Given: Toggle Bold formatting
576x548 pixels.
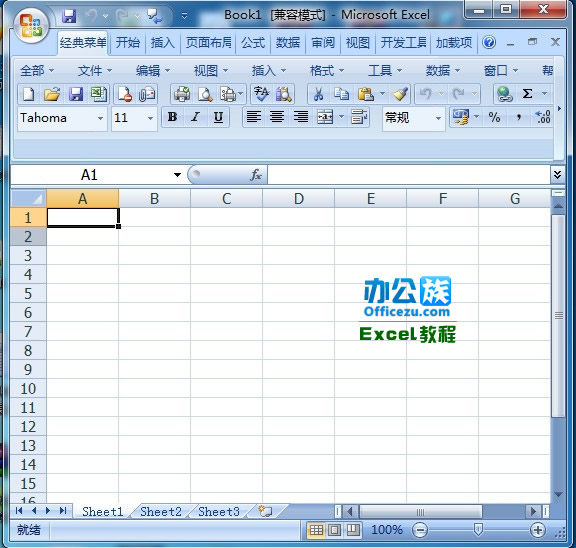Looking at the screenshot, I should click(x=172, y=117).
